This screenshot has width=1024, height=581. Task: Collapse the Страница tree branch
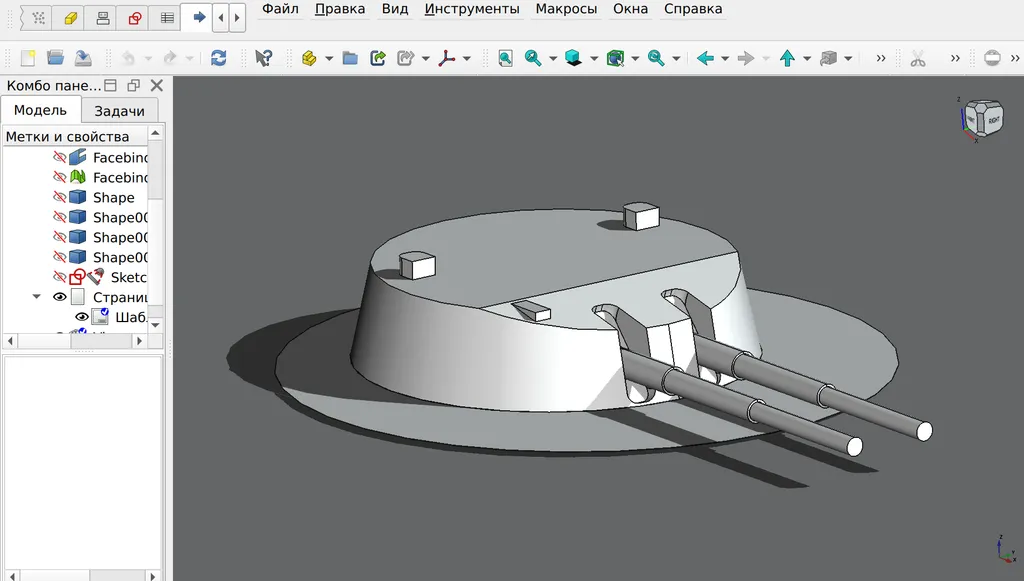click(x=36, y=296)
